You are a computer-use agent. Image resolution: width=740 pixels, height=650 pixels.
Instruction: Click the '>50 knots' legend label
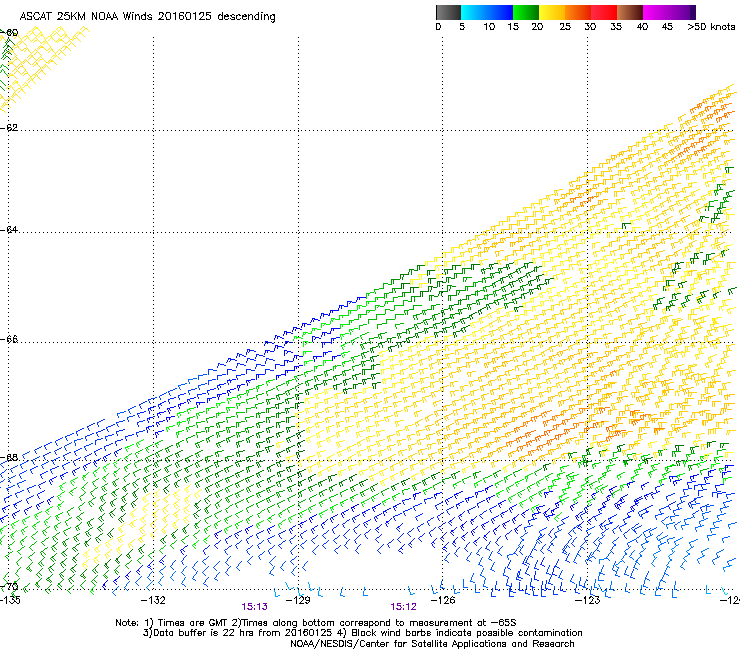click(711, 27)
